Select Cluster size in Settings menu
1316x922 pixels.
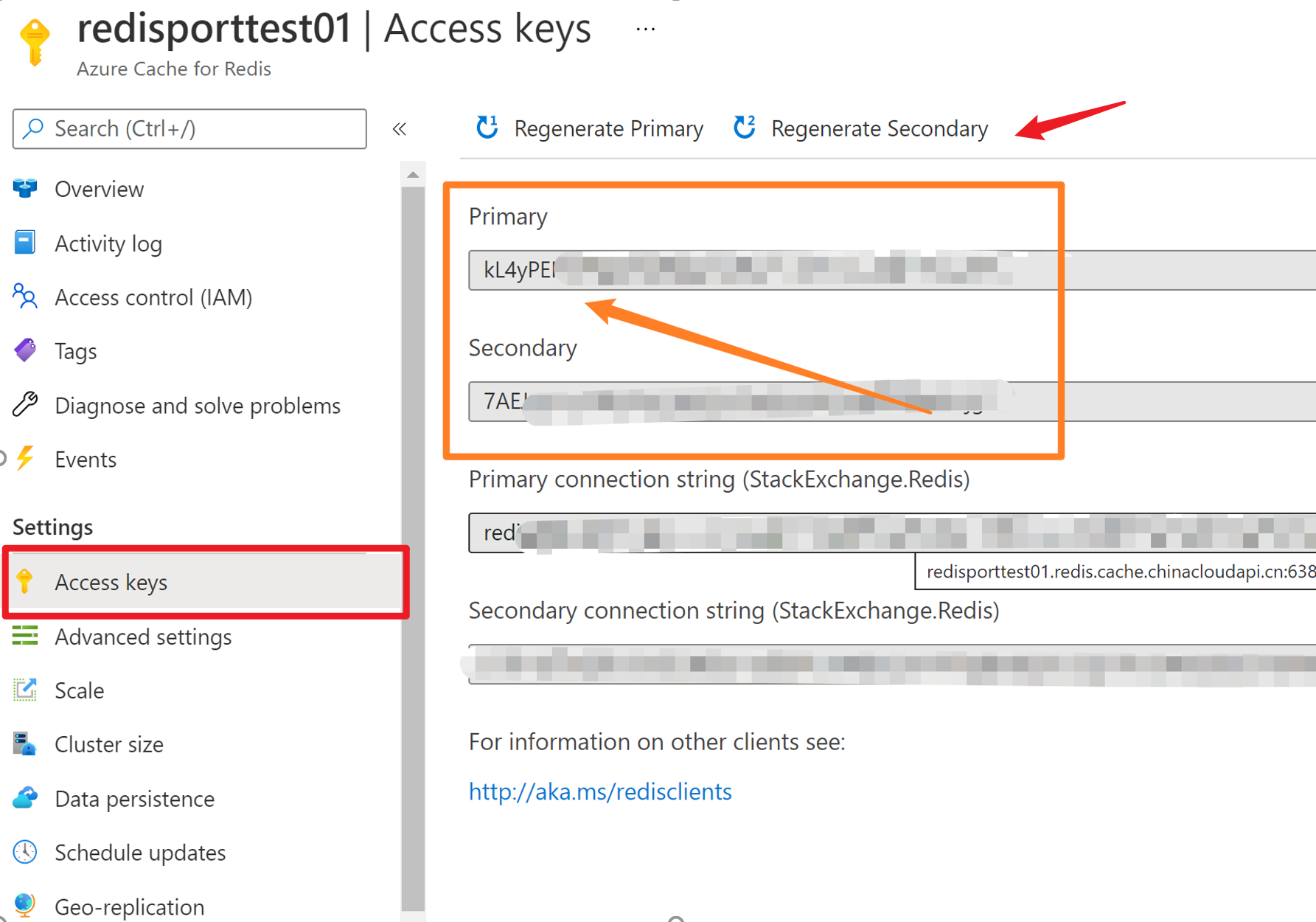(x=109, y=744)
